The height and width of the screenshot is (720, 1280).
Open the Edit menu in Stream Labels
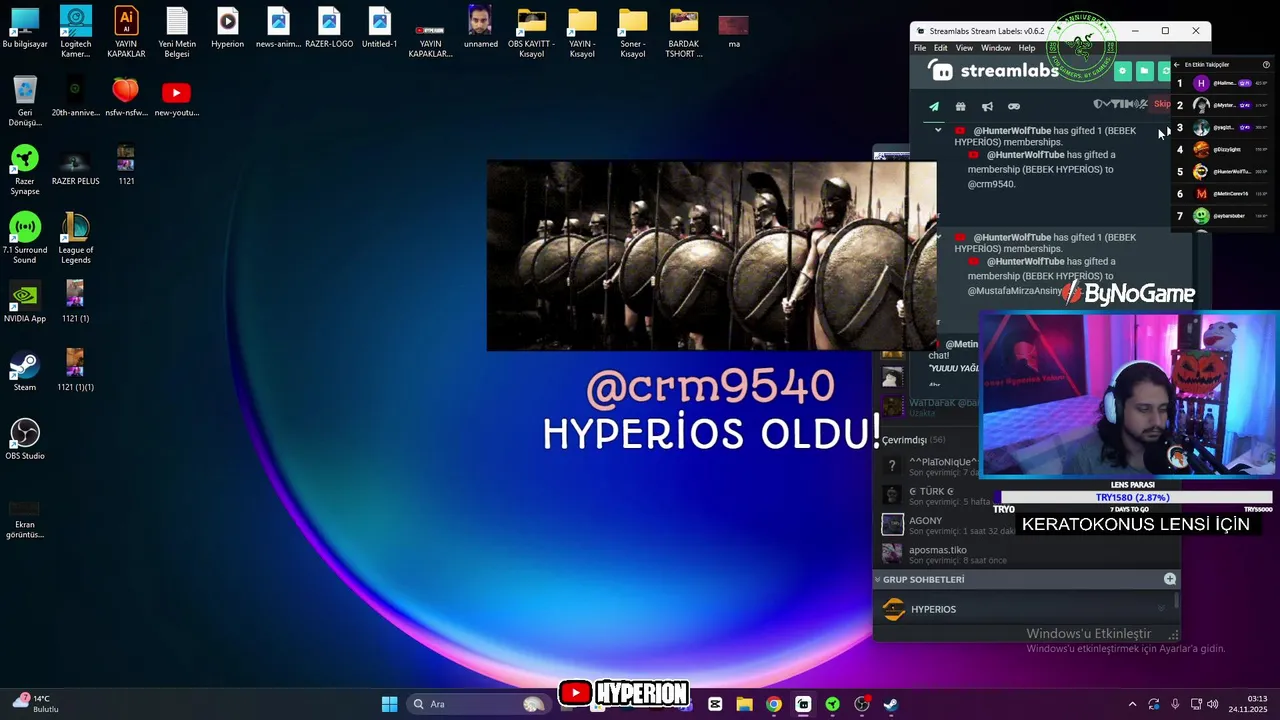coord(941,48)
